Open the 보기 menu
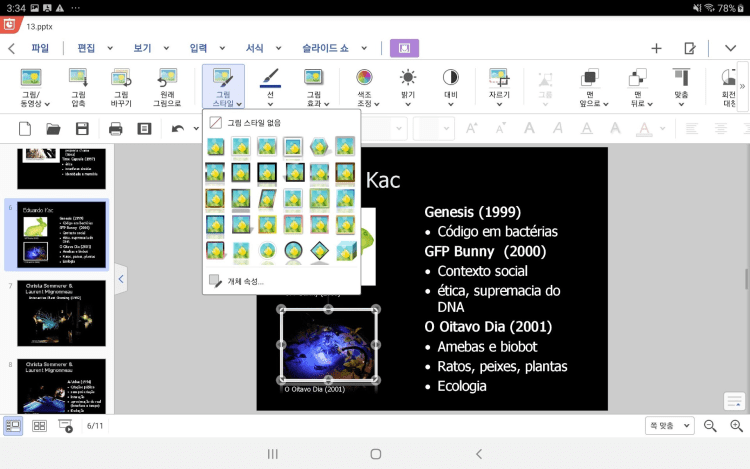This screenshot has width=750, height=469. pyautogui.click(x=142, y=48)
